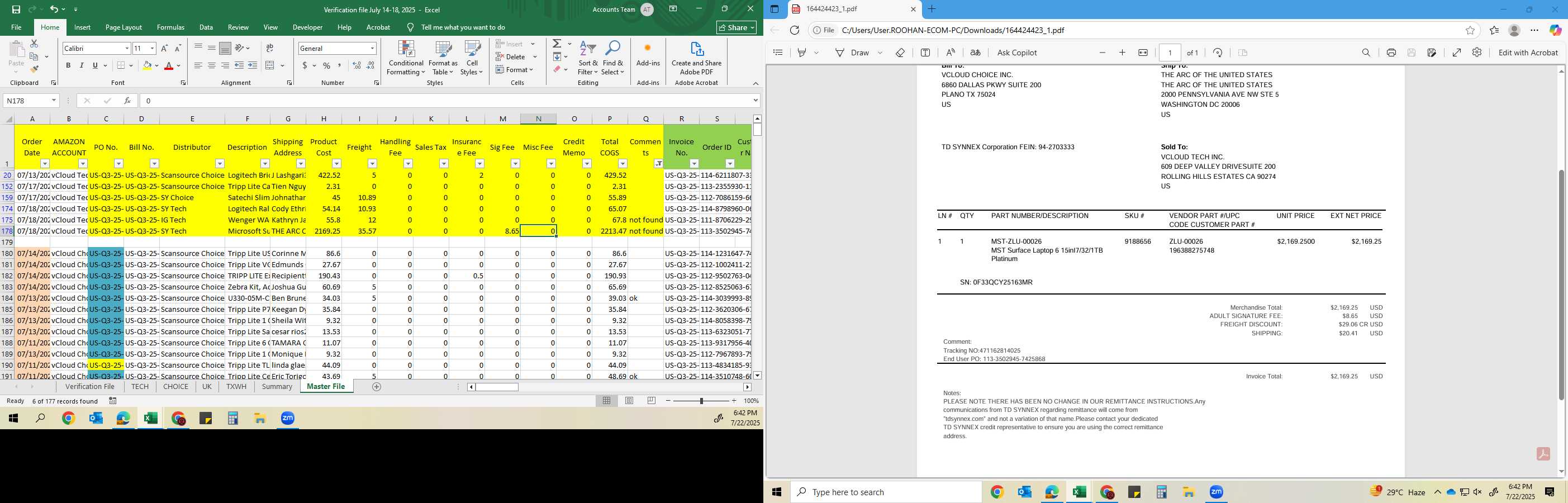Open Cell Styles gallery
Viewport: 1568px width, 503px height.
pos(472,58)
